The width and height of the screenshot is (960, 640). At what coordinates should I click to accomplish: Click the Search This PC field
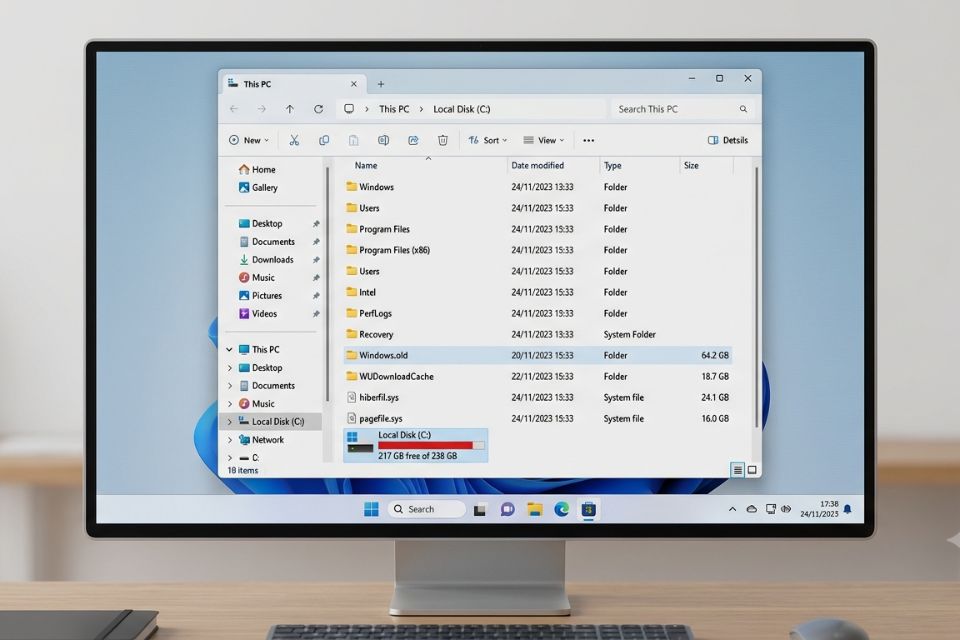pyautogui.click(x=682, y=109)
